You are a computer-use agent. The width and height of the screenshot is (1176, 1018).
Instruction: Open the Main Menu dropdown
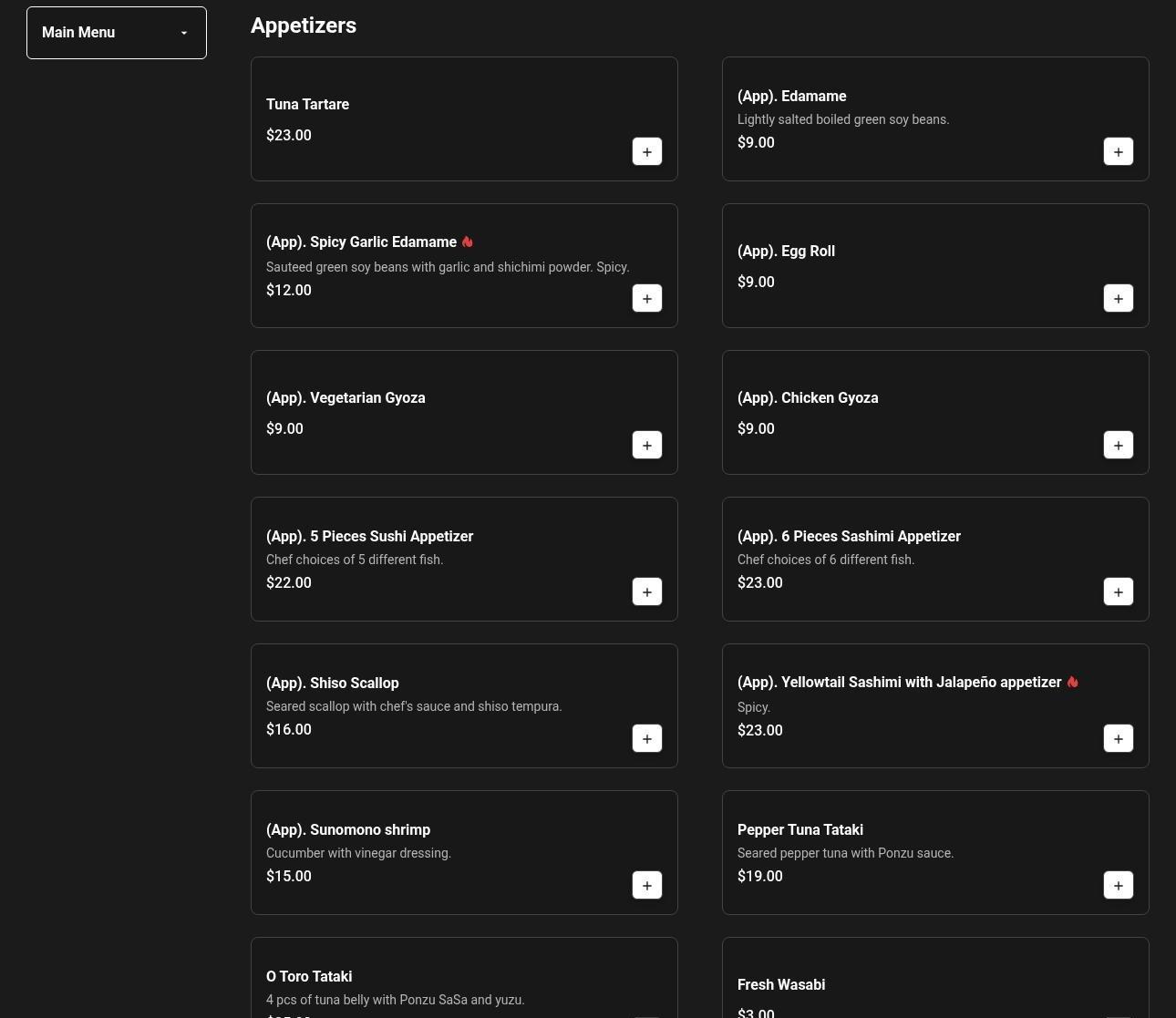point(116,33)
